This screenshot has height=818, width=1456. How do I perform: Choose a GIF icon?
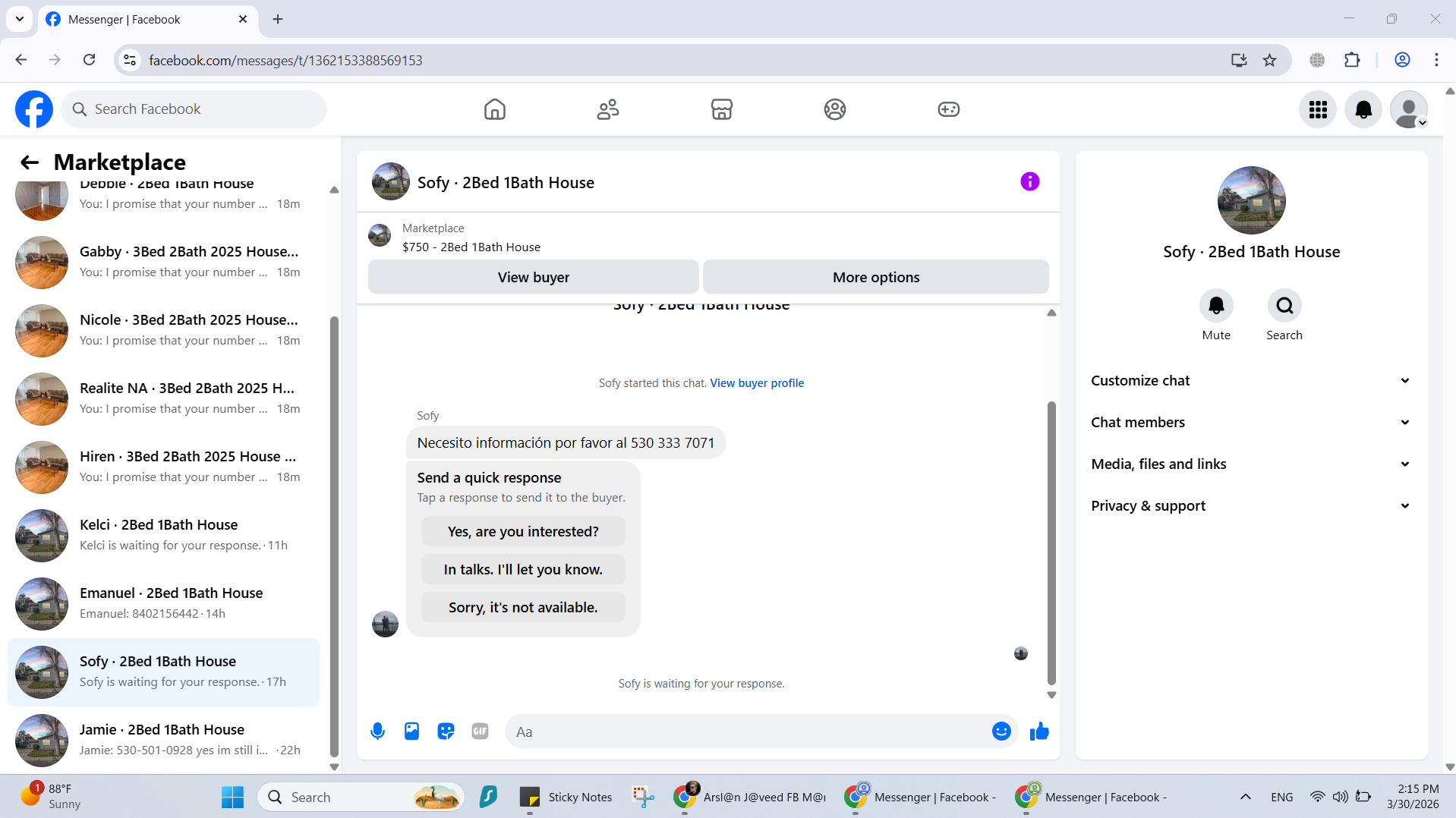[480, 731]
